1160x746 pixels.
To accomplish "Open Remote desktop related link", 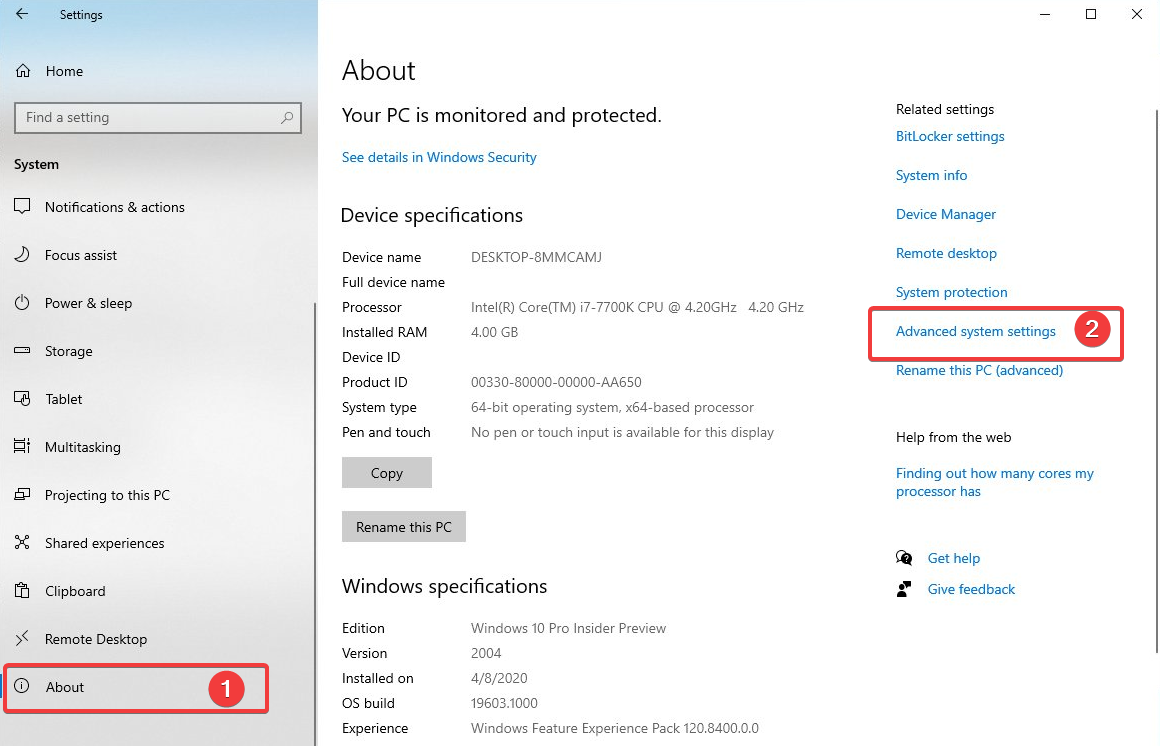I will click(946, 253).
